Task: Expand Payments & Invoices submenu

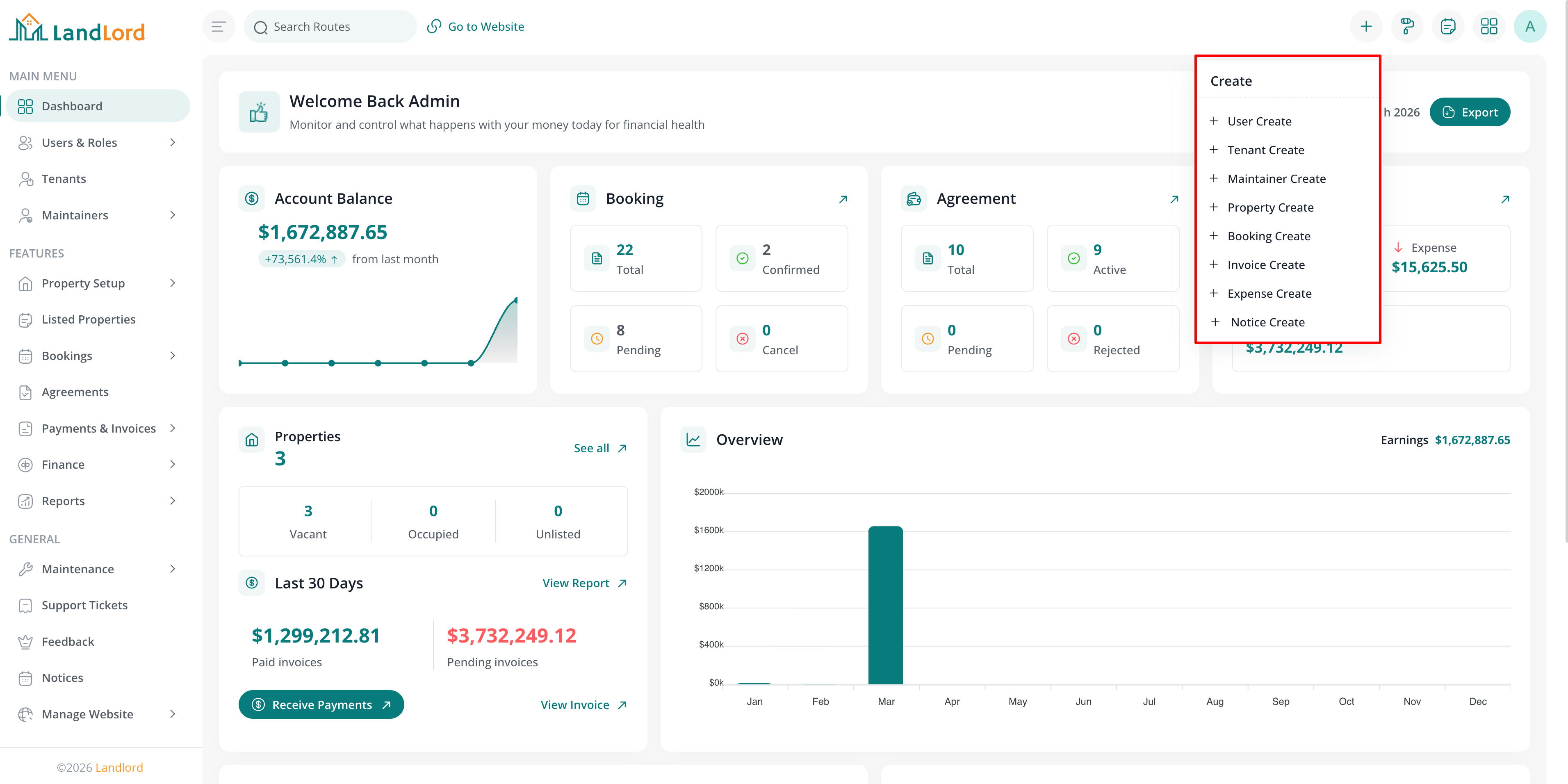Action: coord(98,428)
